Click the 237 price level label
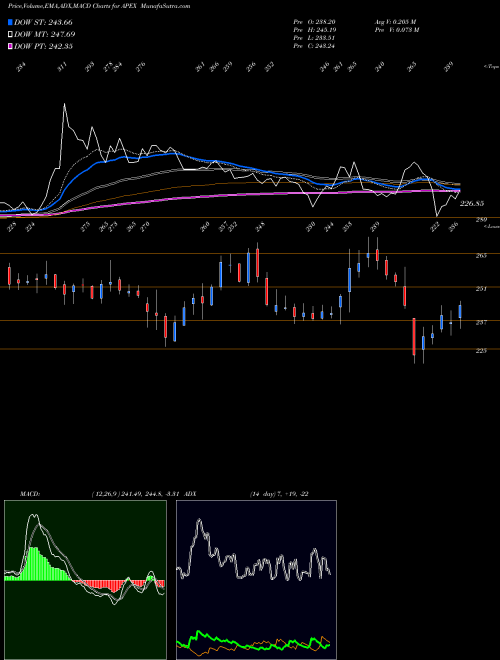The width and height of the screenshot is (500, 660). click(x=481, y=322)
